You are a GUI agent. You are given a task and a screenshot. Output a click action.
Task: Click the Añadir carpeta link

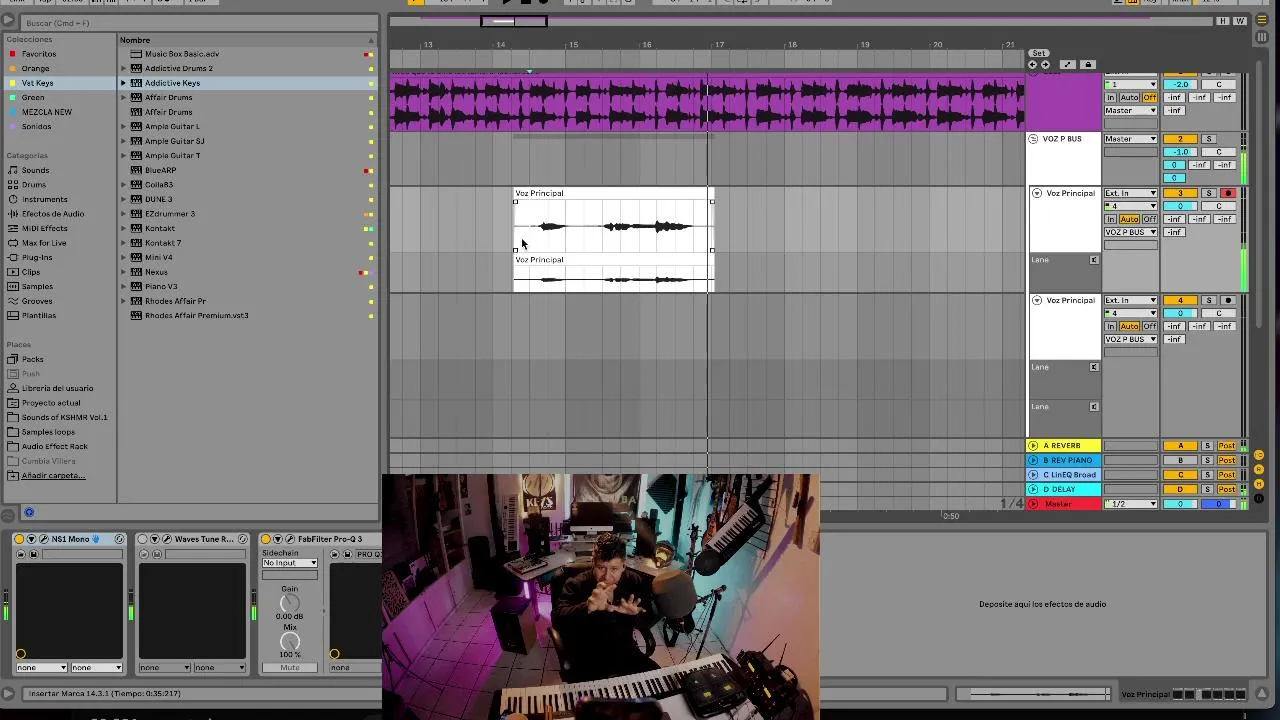[53, 475]
